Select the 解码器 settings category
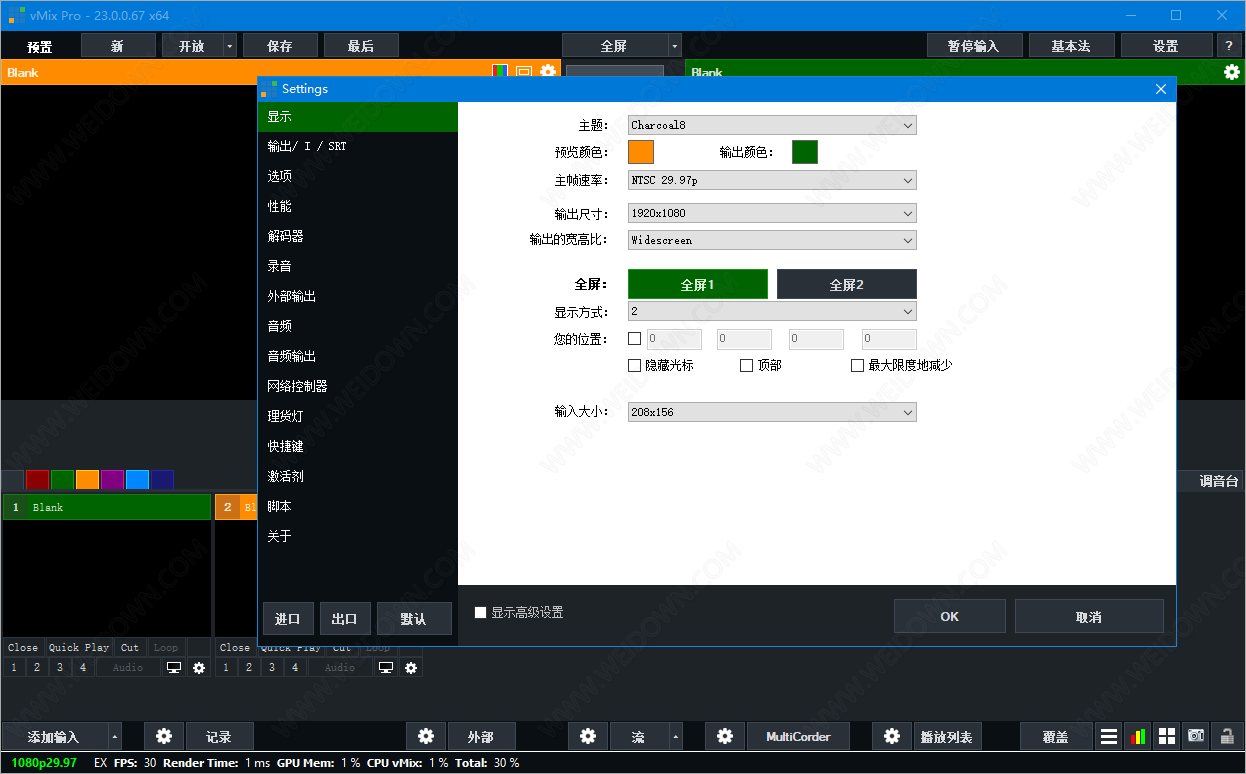 [x=357, y=236]
